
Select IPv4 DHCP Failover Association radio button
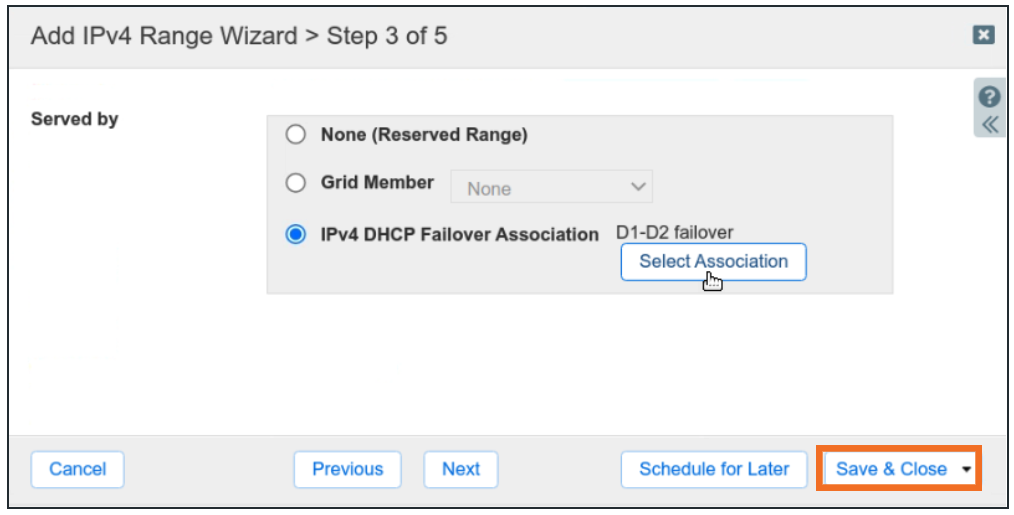tap(296, 235)
